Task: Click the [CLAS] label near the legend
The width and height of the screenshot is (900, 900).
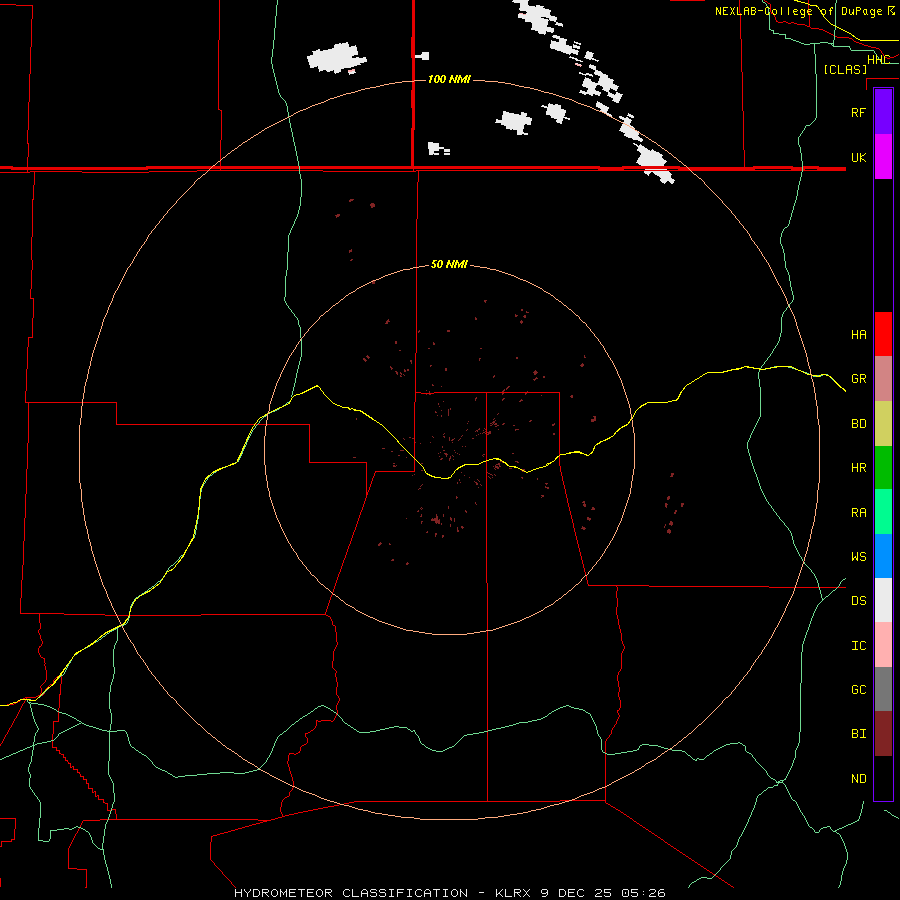Action: [845, 69]
